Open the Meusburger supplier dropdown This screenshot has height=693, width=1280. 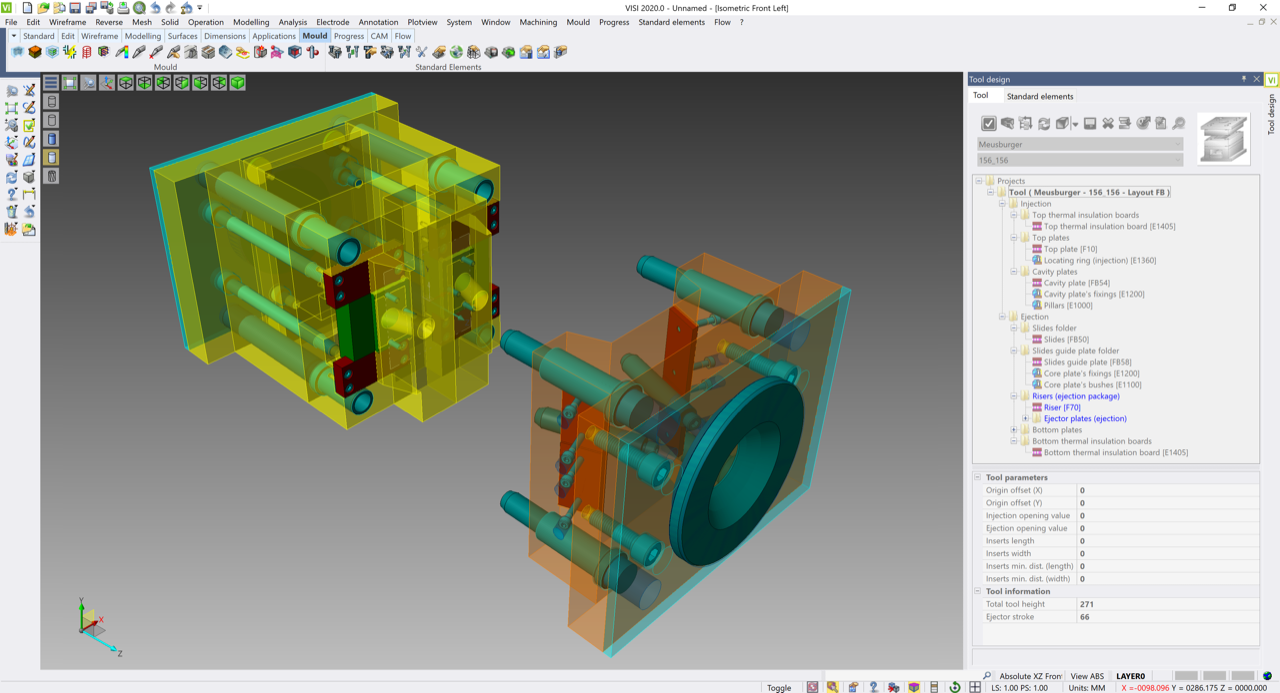(x=1080, y=144)
